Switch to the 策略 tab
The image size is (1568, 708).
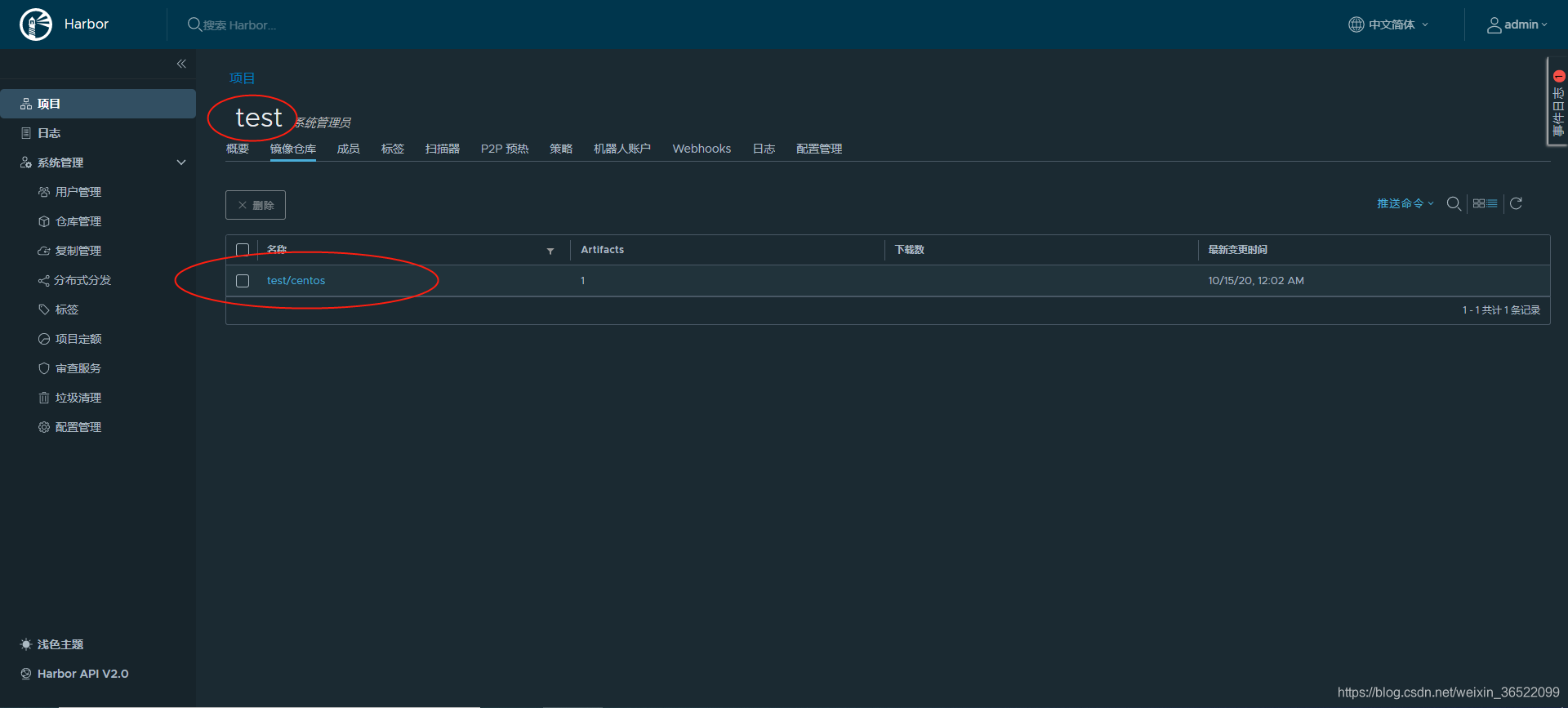561,149
